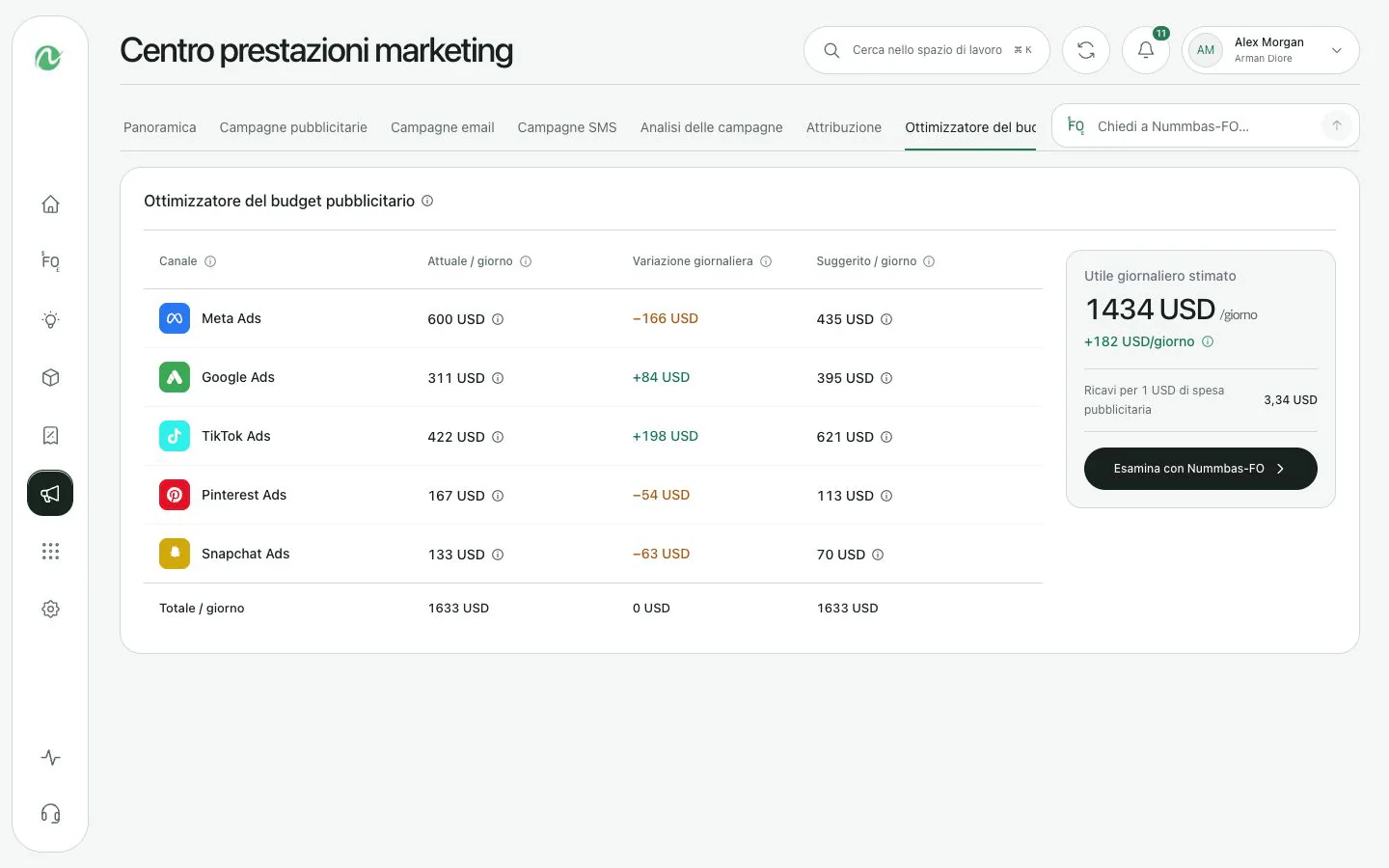This screenshot has height=868, width=1389.
Task: Open the activity pulse sidebar icon
Action: point(50,758)
